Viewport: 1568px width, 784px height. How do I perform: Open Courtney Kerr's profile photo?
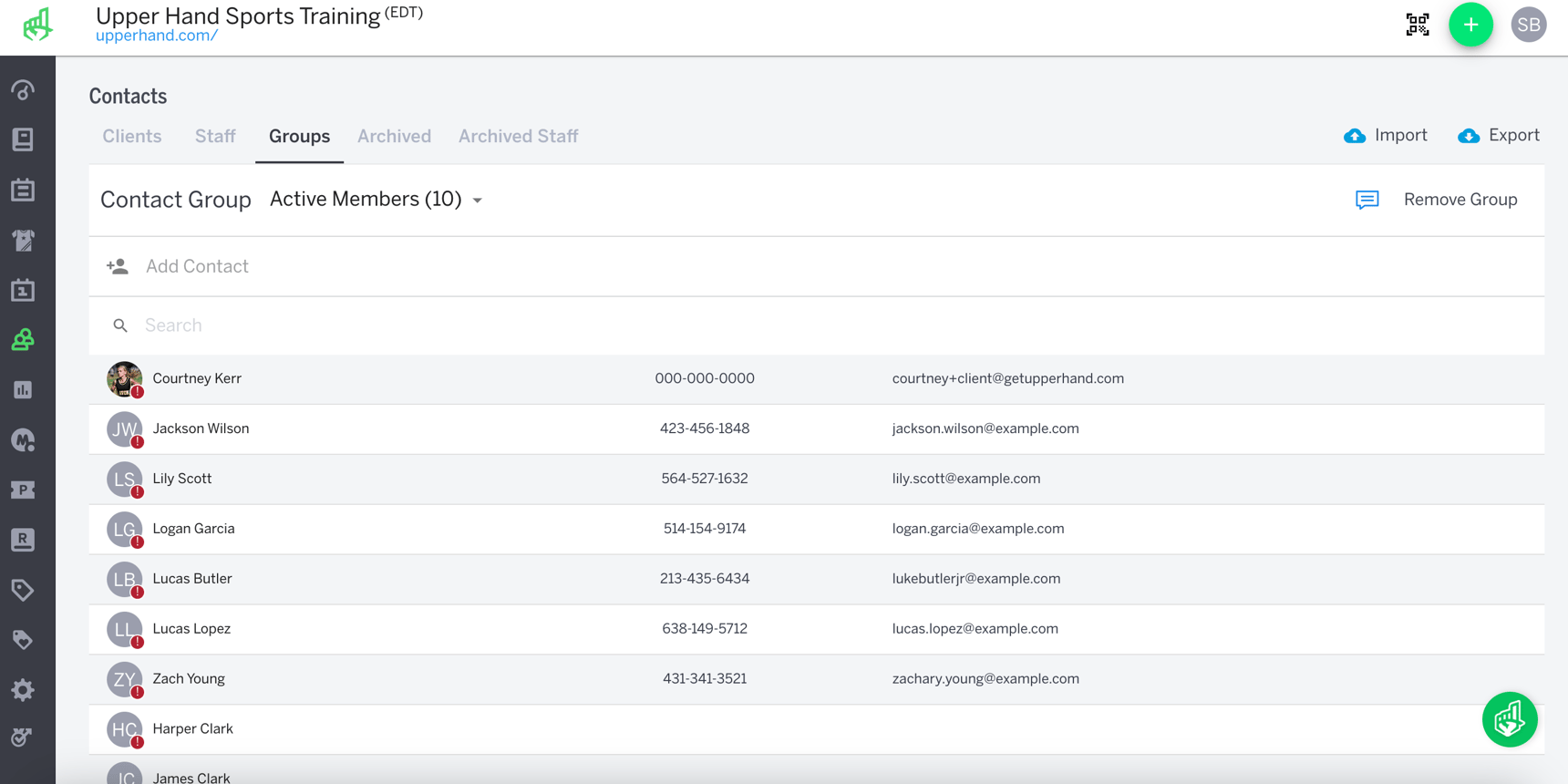pyautogui.click(x=124, y=378)
